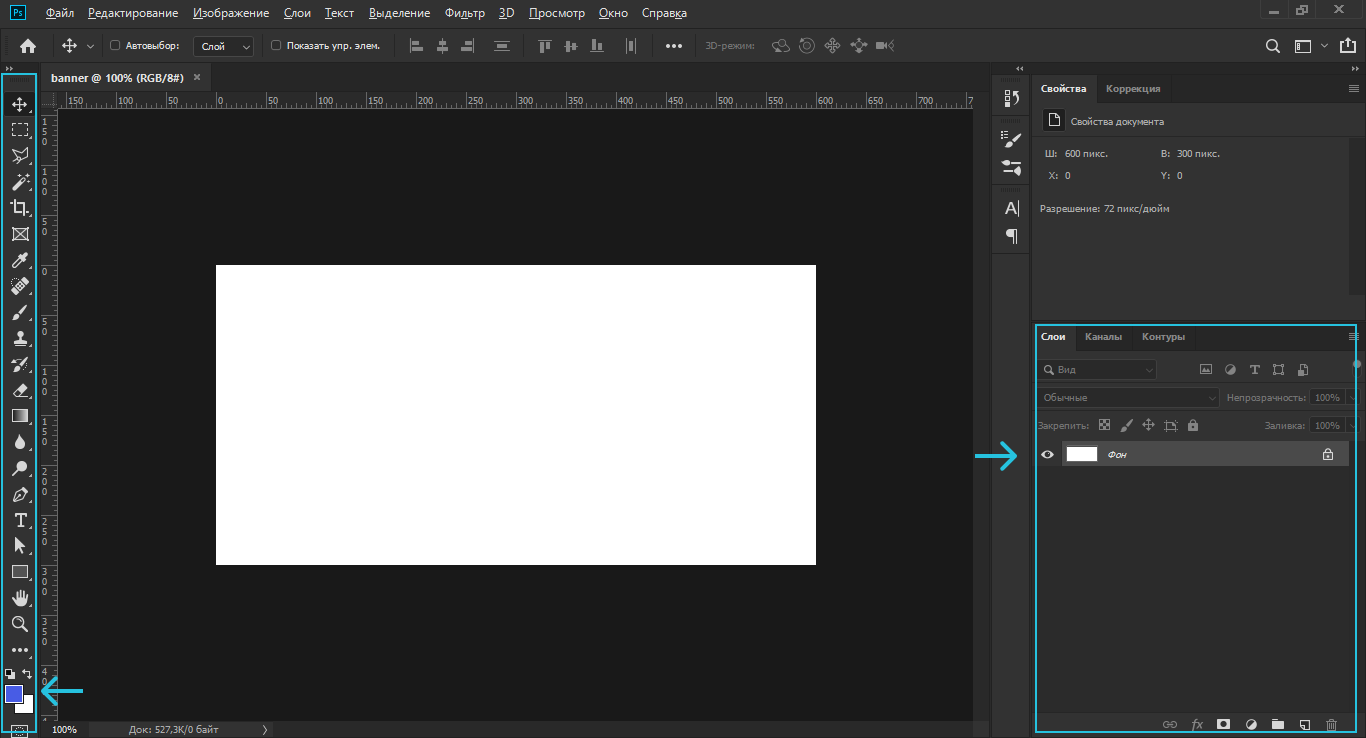1366x738 pixels.
Task: Unlock the Фон layer lock icon
Action: click(1328, 454)
